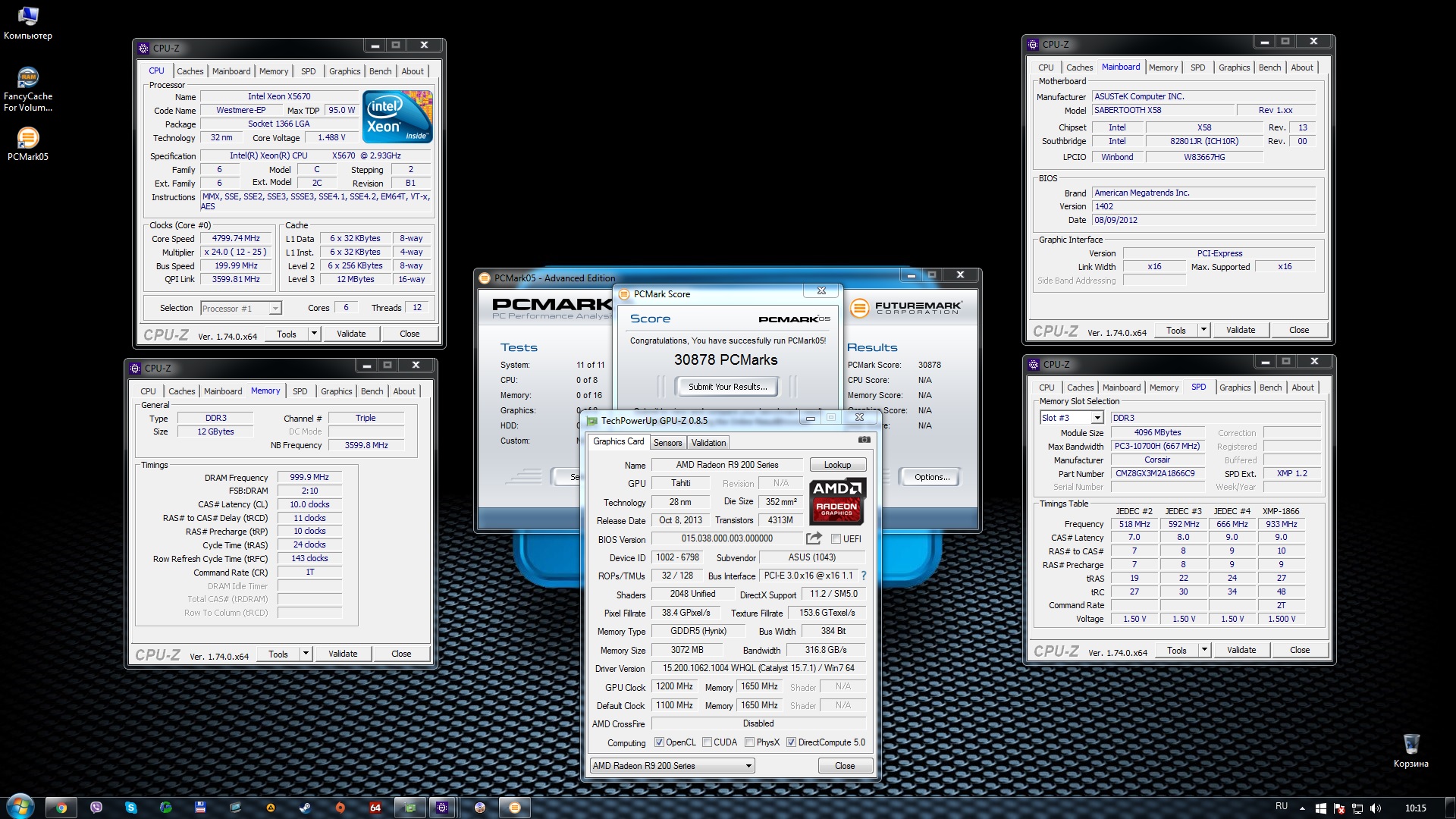Click the Lookup button in GPU-Z

coord(838,465)
